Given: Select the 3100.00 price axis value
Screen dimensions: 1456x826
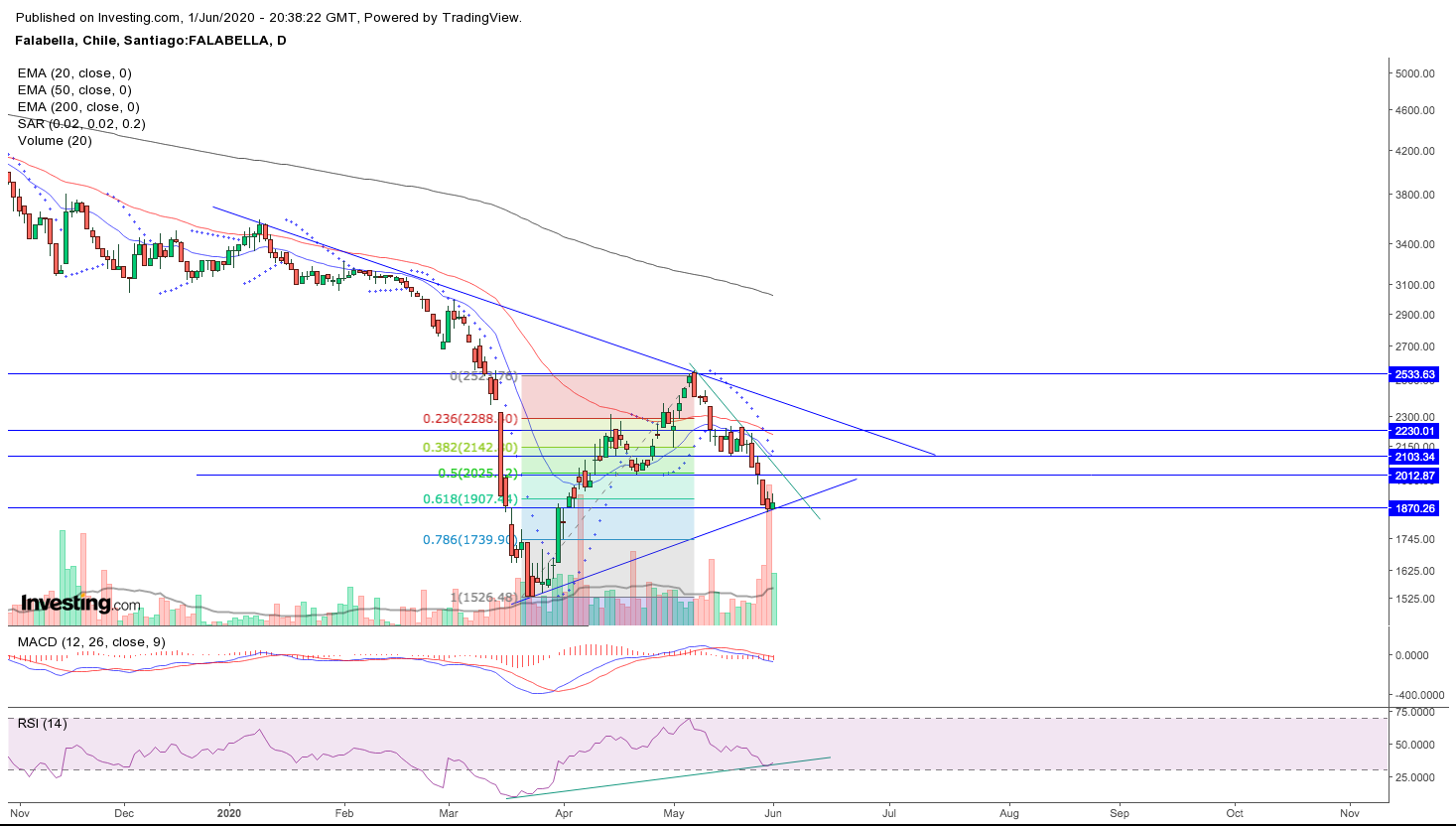Looking at the screenshot, I should click(1415, 286).
